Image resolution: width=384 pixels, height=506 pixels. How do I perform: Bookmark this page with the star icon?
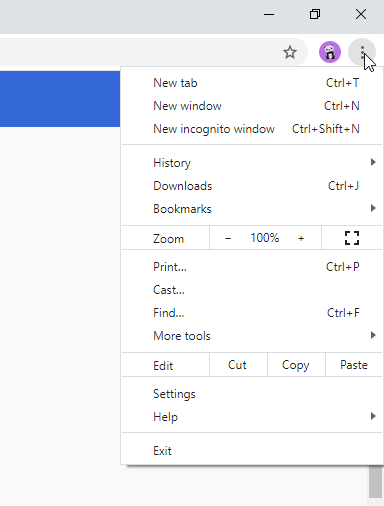(x=290, y=52)
